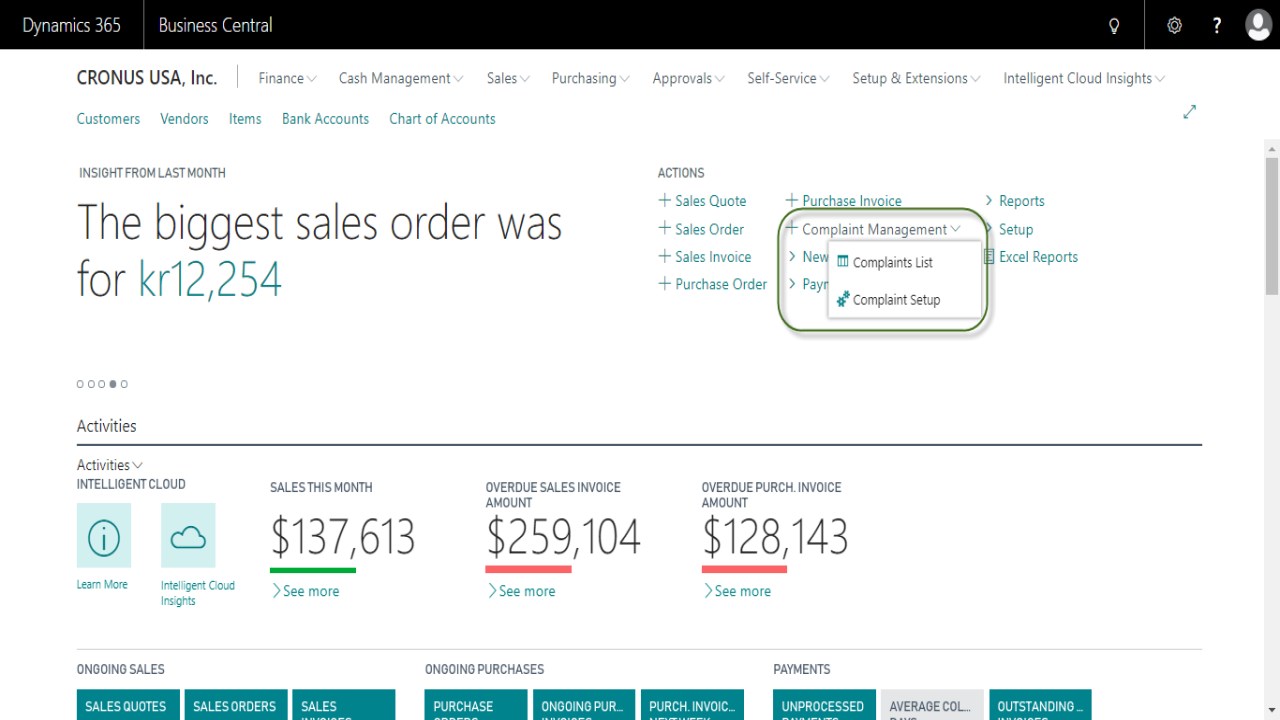Open the Items list
Screen dimensions: 1280x720
tap(245, 118)
